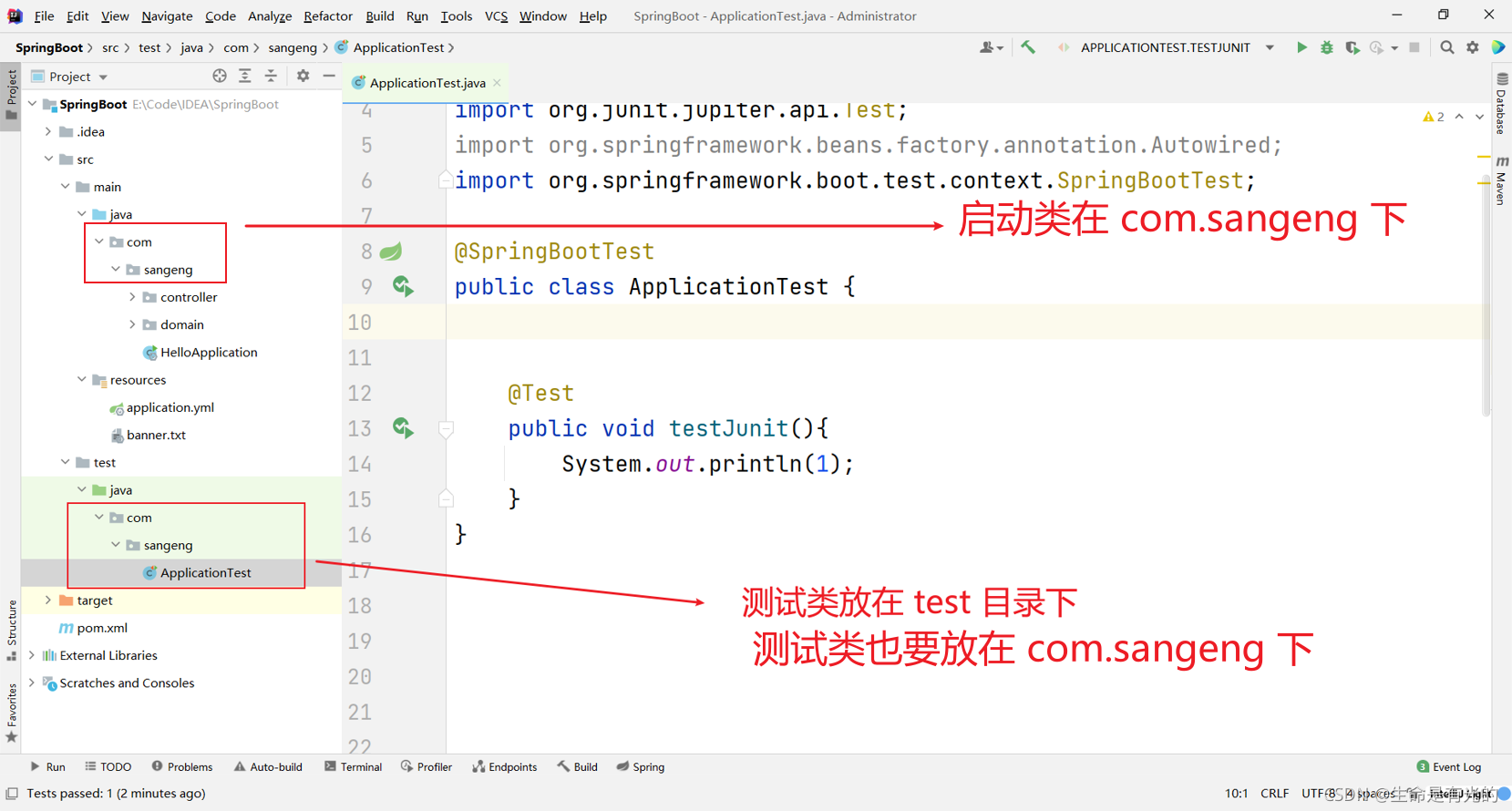1512x811 pixels.
Task: Open the Maven tool window
Action: pos(1502,180)
